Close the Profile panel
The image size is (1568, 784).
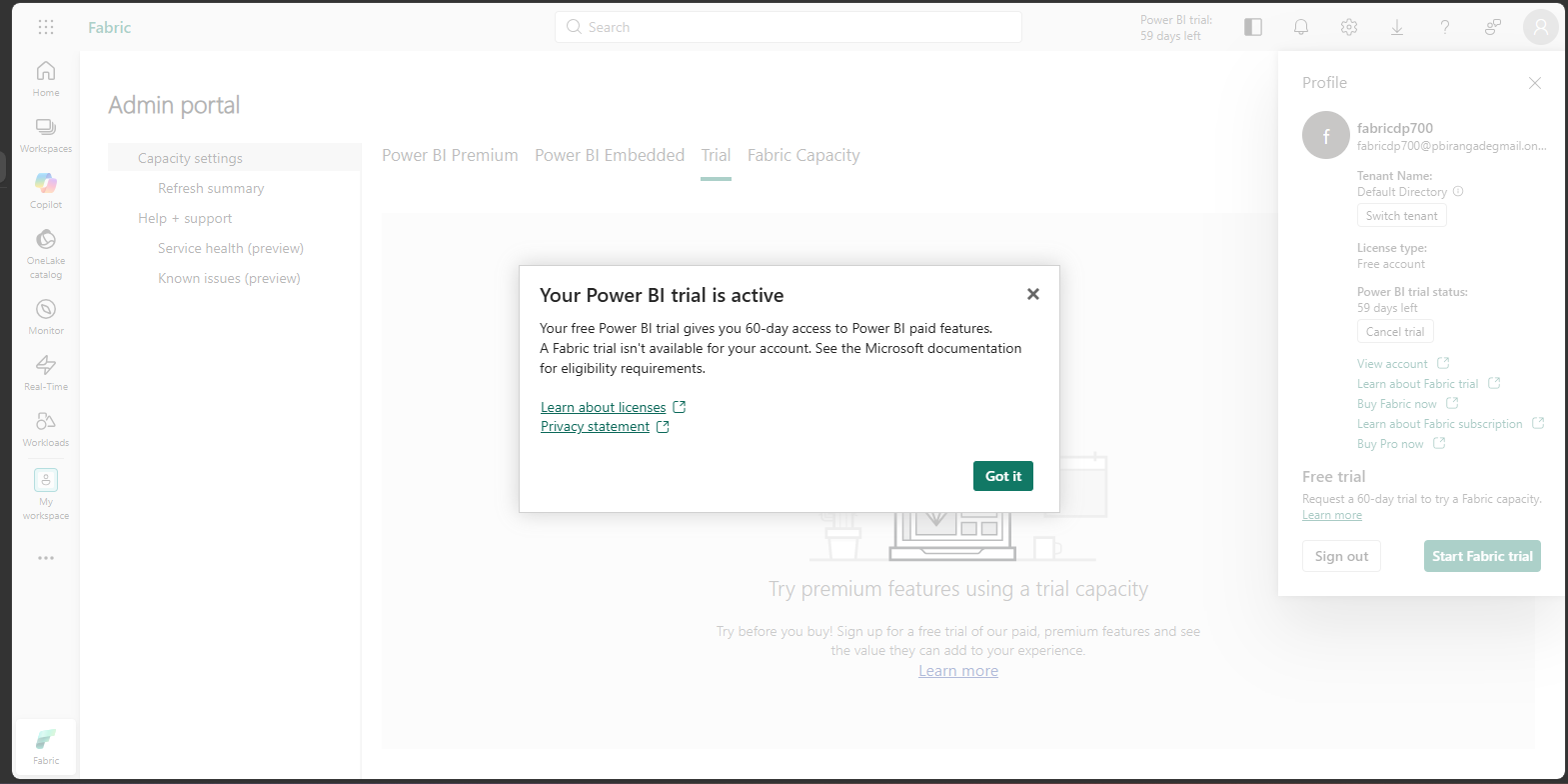click(x=1535, y=83)
